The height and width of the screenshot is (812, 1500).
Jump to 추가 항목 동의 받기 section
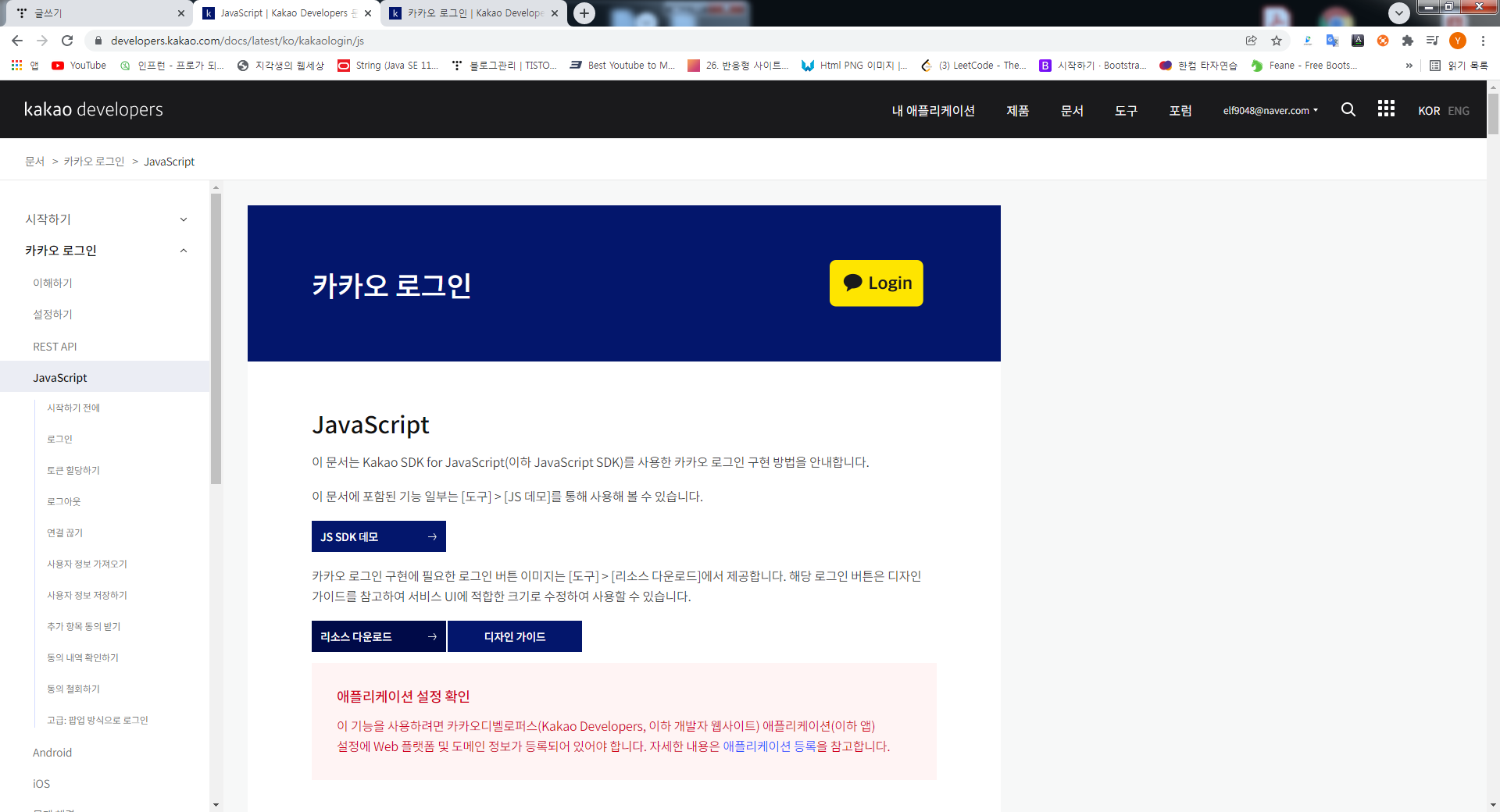coord(84,627)
